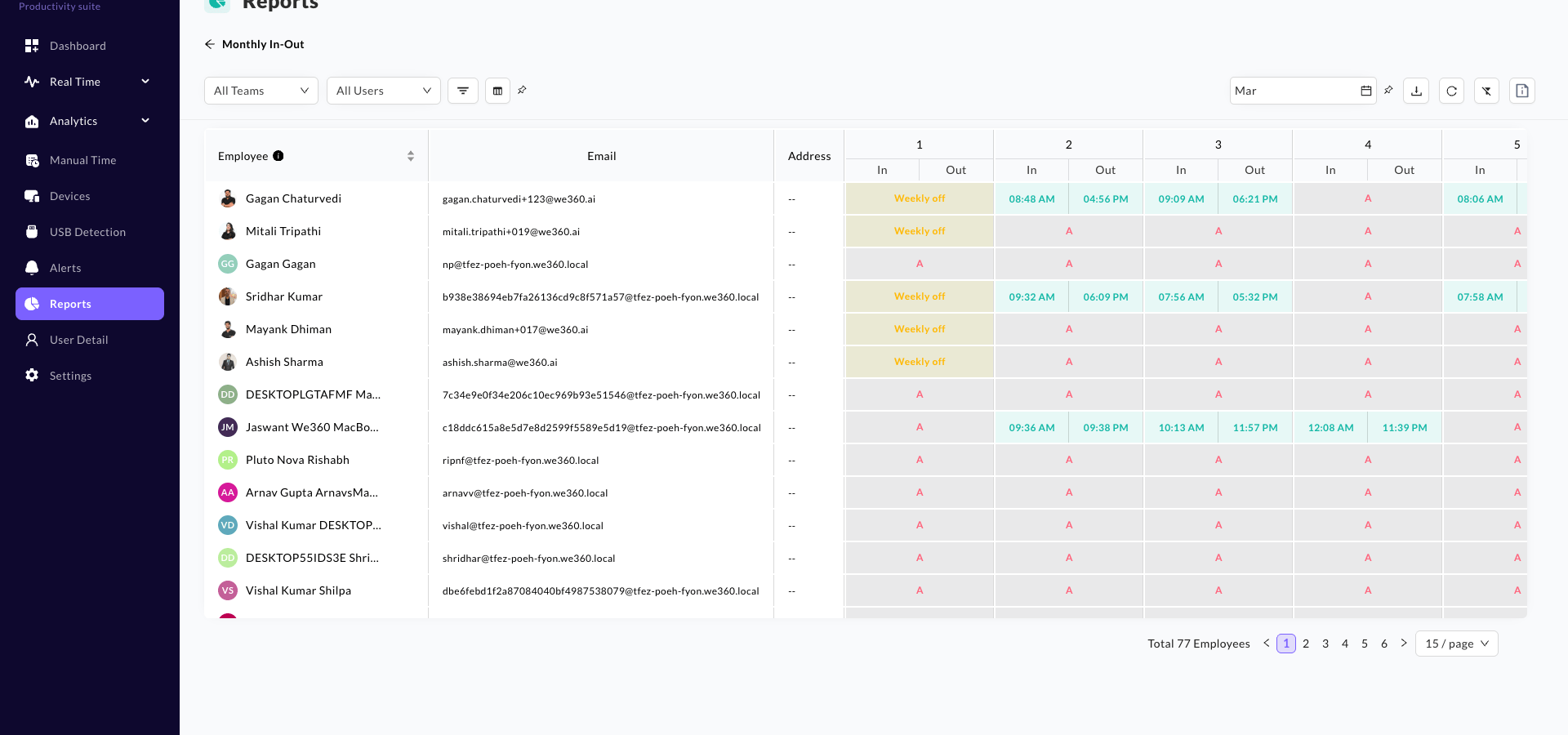Open USB Detection in the sidebar

pyautogui.click(x=90, y=232)
